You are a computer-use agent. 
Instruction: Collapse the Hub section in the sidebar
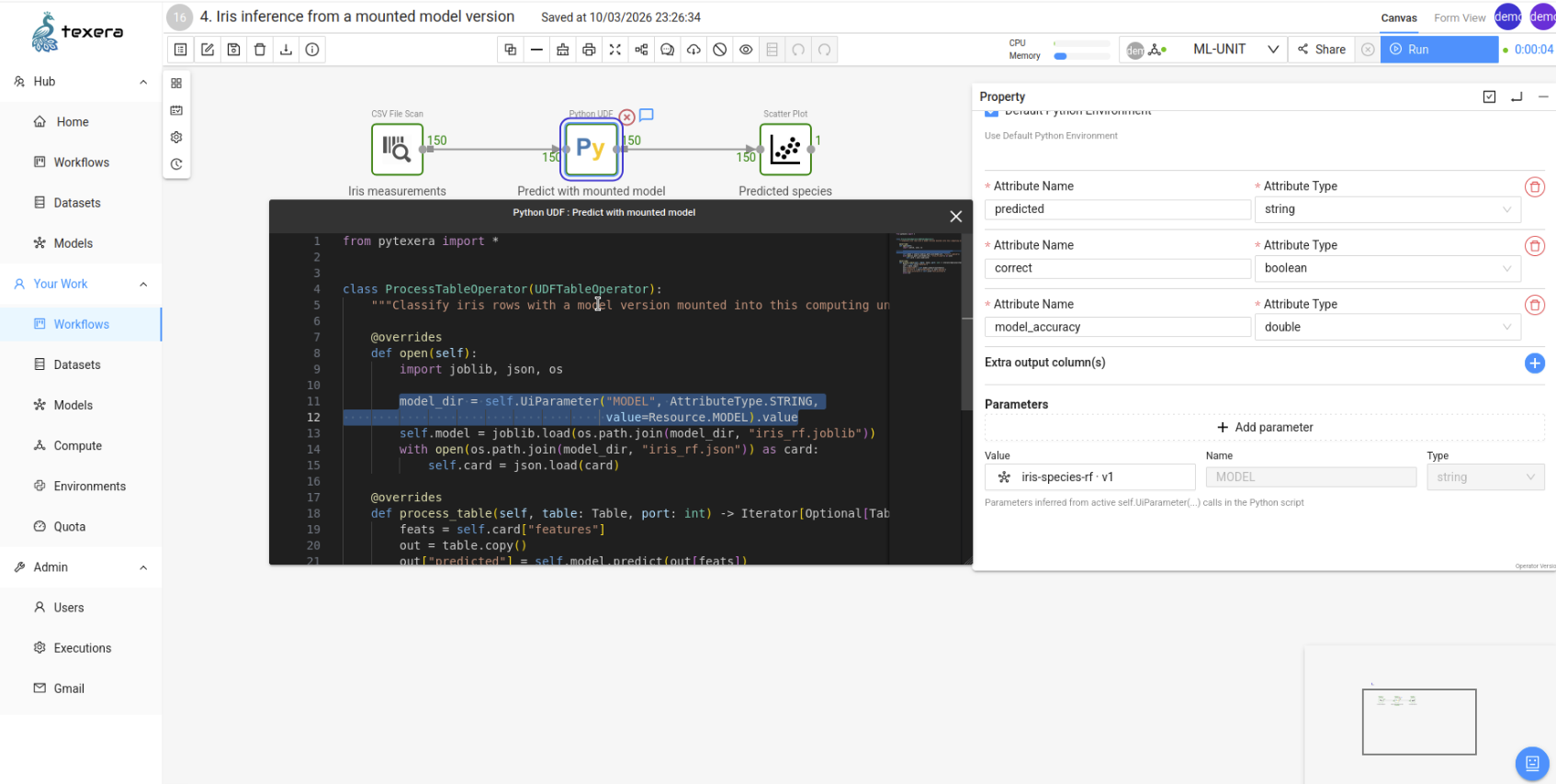143,82
